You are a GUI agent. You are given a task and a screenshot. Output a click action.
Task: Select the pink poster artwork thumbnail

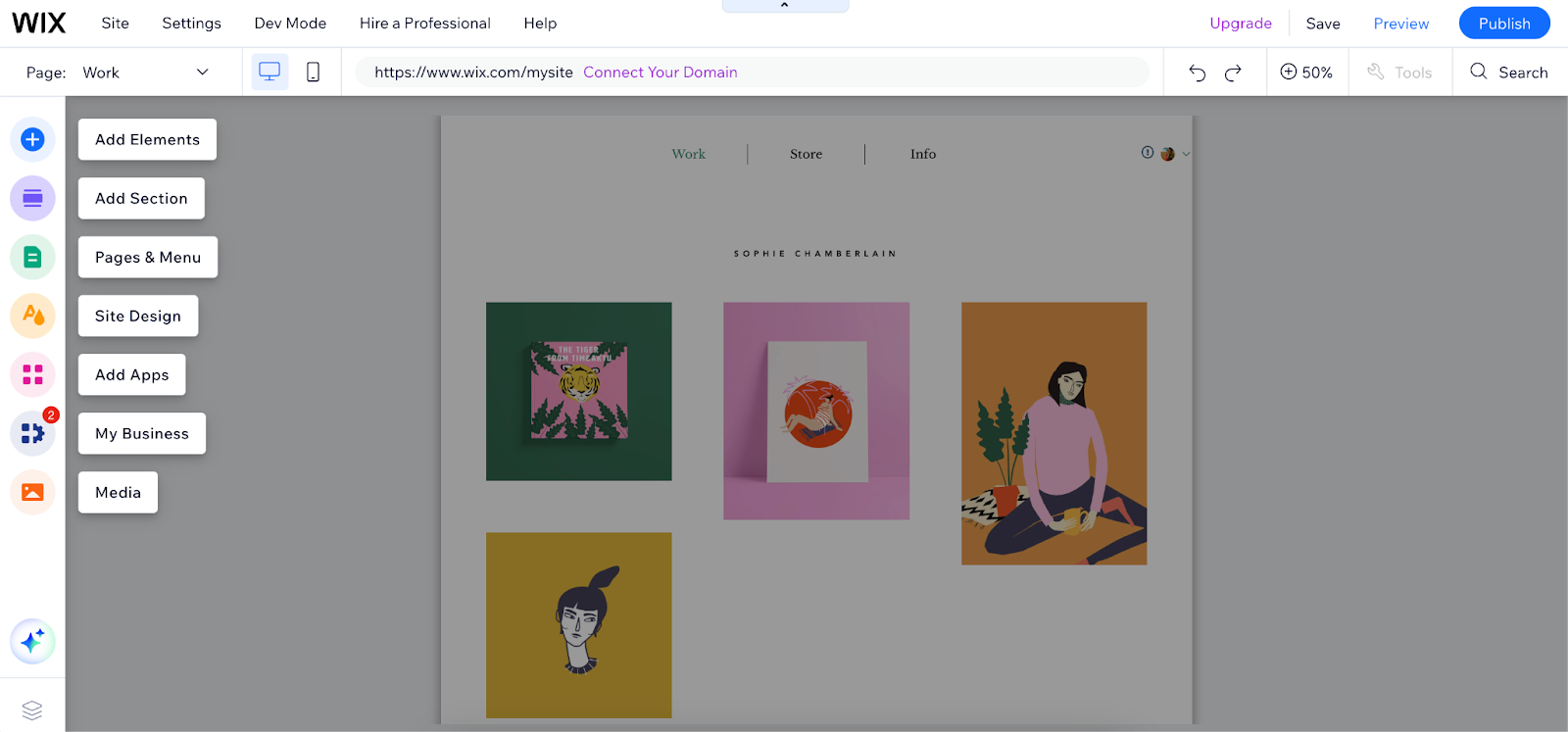click(816, 411)
